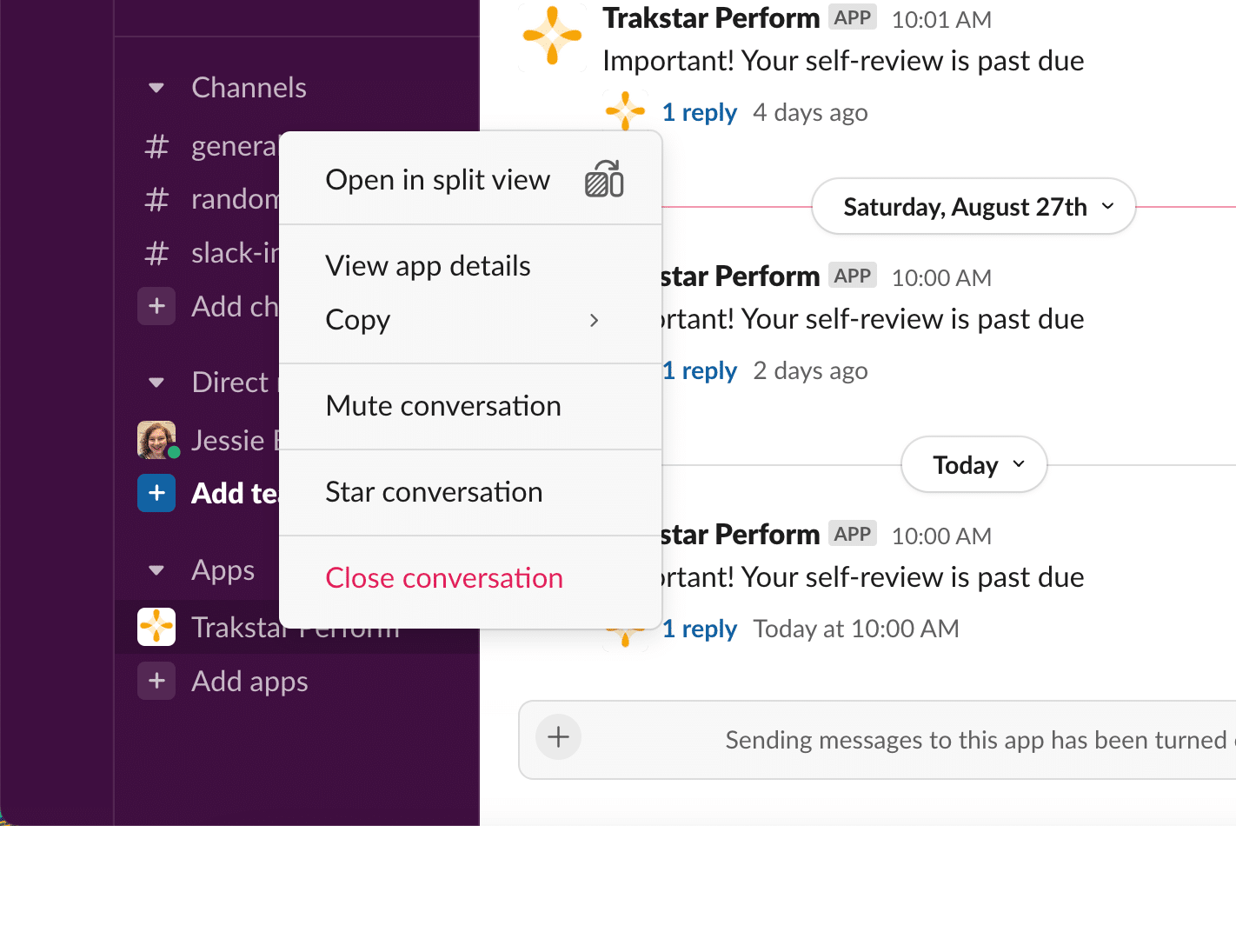The height and width of the screenshot is (952, 1236).
Task: Open the 1 reply thread from 4 days ago
Action: (x=699, y=113)
